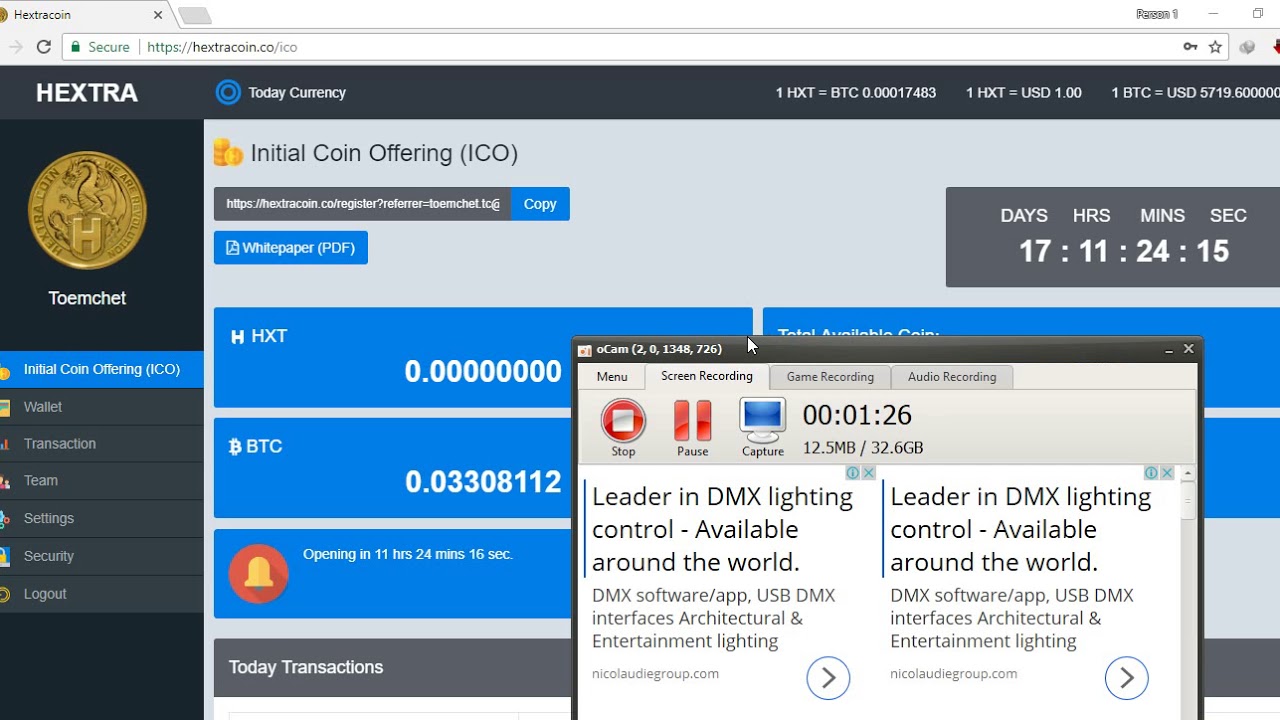Click the oCam Capture monitor icon

[762, 421]
